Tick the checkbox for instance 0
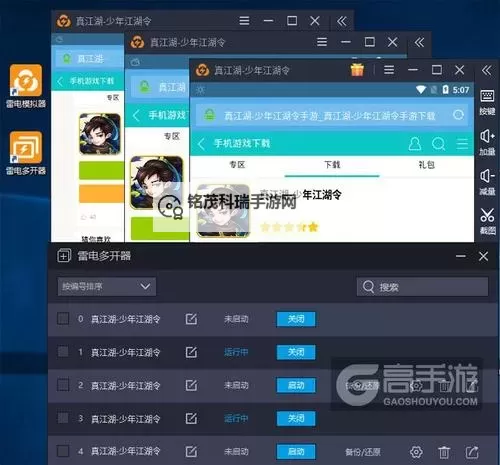 point(63,318)
